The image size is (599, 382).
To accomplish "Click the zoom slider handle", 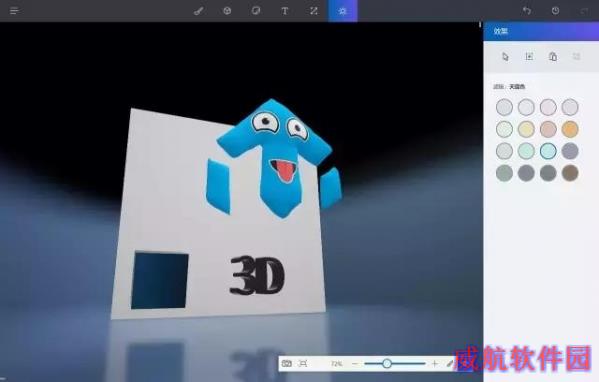I will [x=387, y=363].
